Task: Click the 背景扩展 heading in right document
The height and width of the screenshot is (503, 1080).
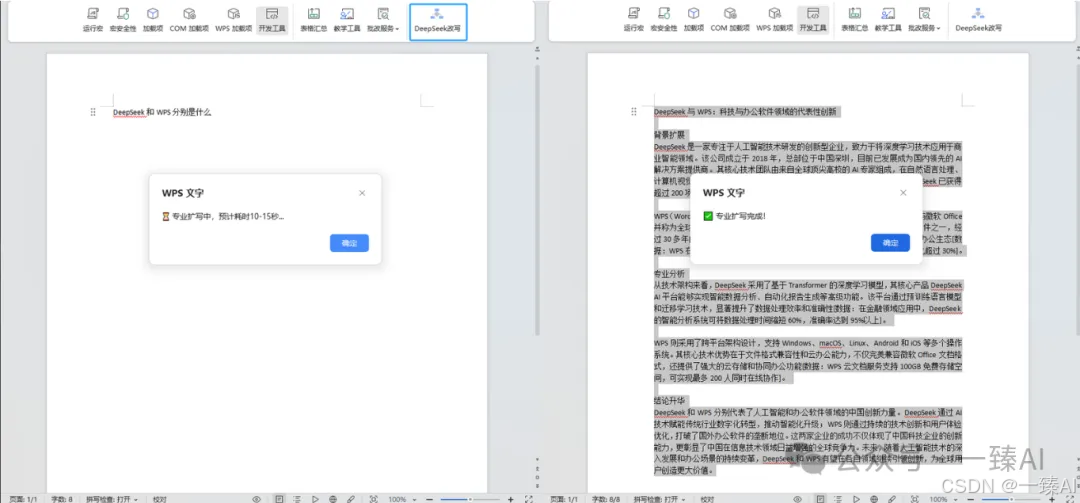Action: click(667, 134)
